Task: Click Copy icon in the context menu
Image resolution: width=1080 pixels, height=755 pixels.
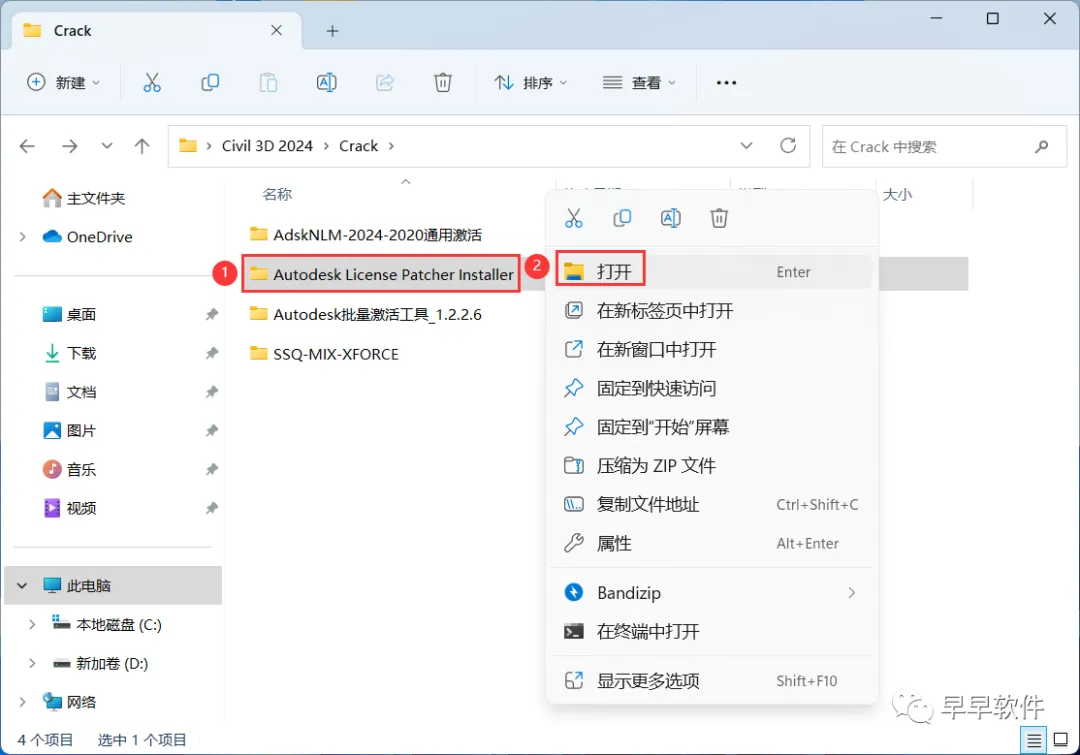Action: 622,218
